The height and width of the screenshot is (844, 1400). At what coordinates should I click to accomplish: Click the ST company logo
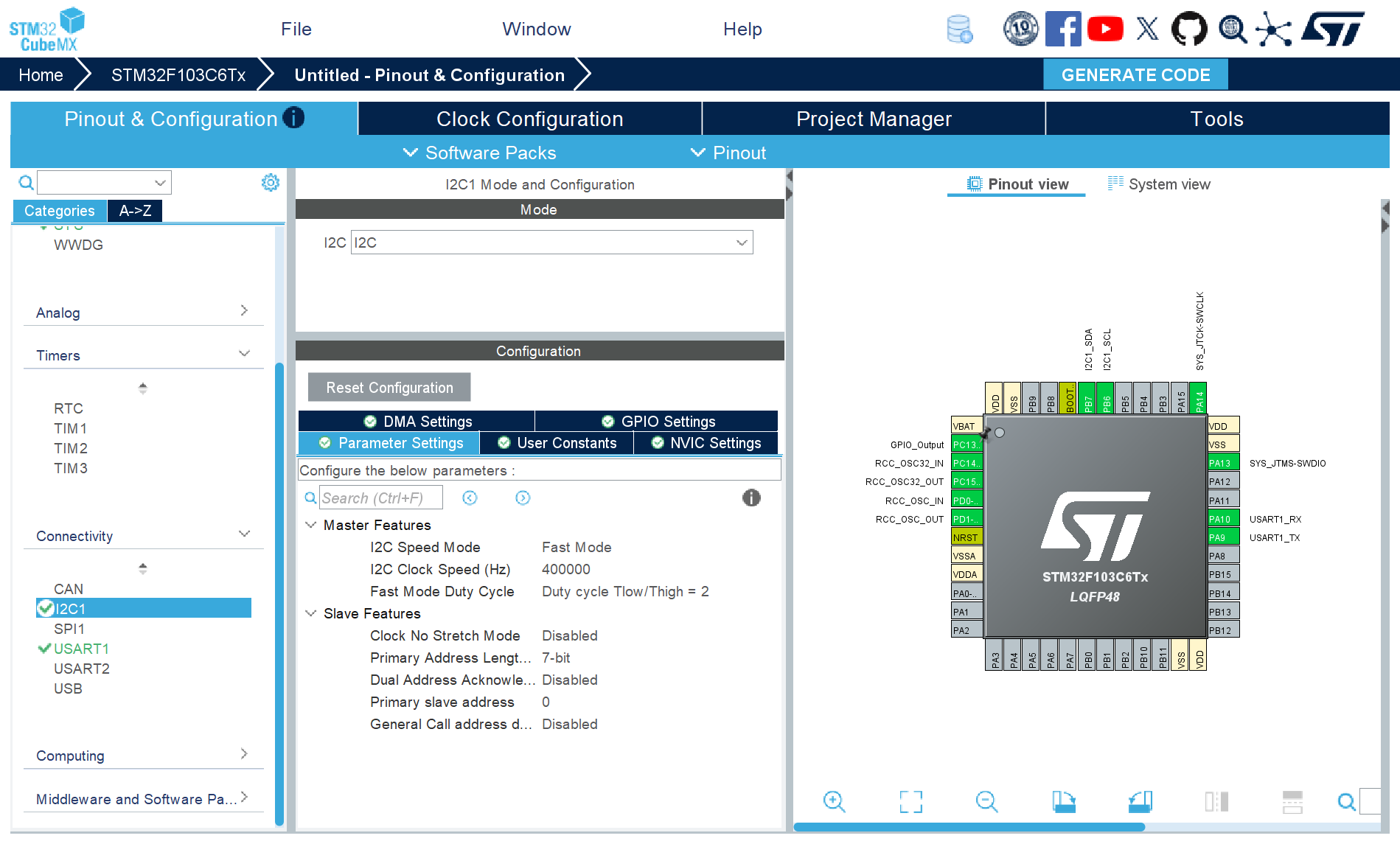click(1333, 29)
